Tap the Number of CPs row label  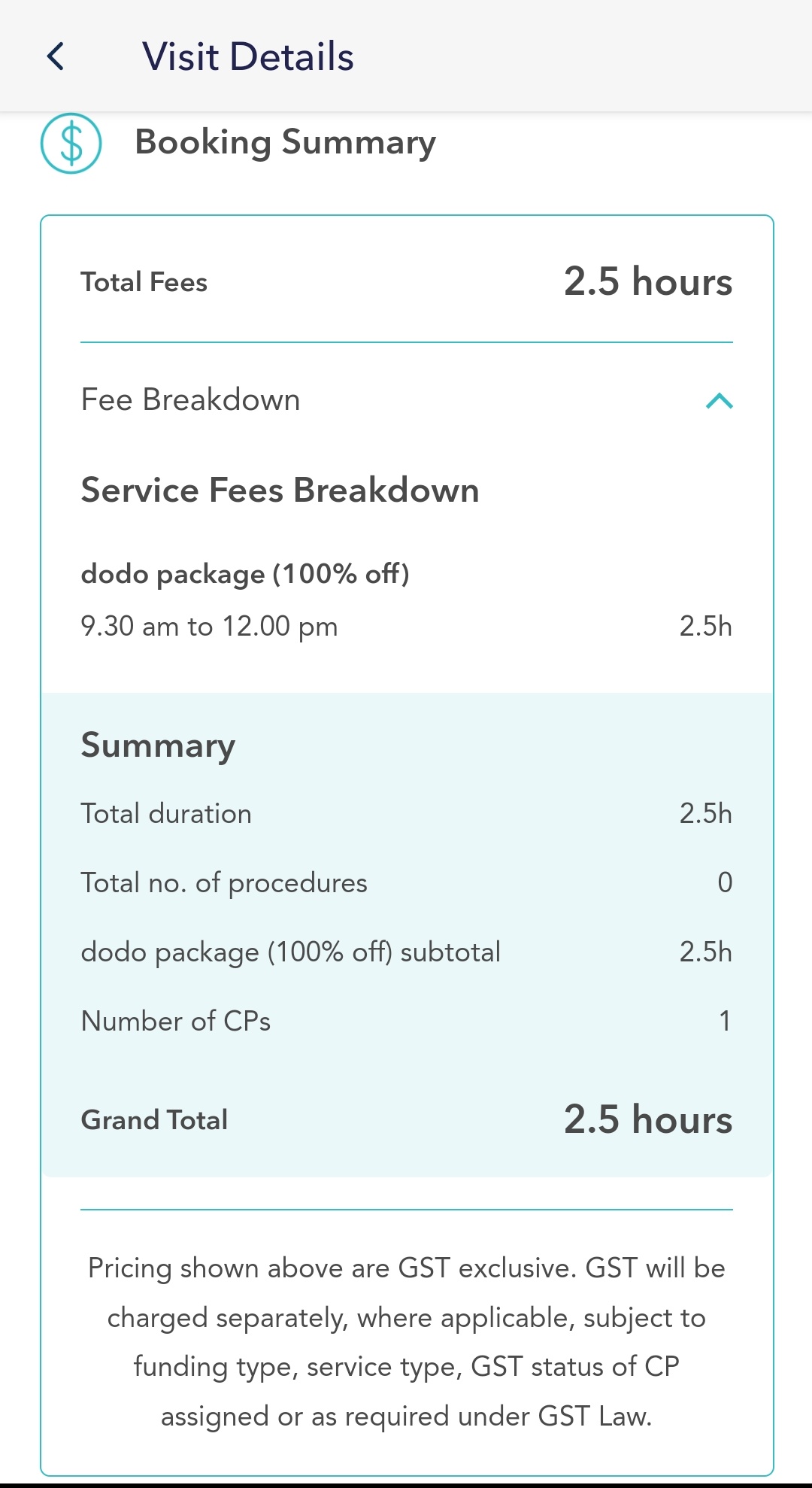pyautogui.click(x=175, y=1021)
